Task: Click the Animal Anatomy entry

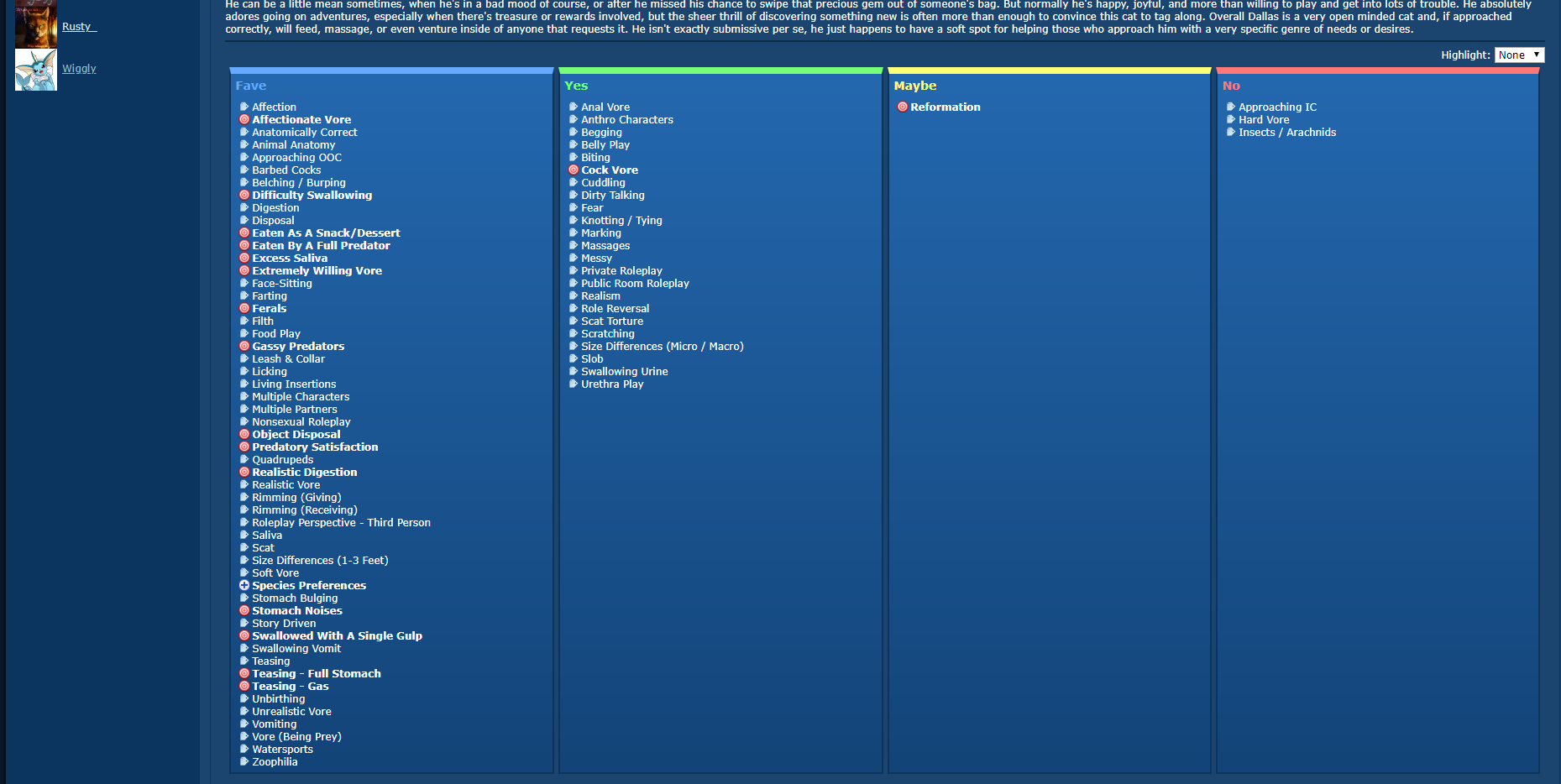Action: [294, 144]
